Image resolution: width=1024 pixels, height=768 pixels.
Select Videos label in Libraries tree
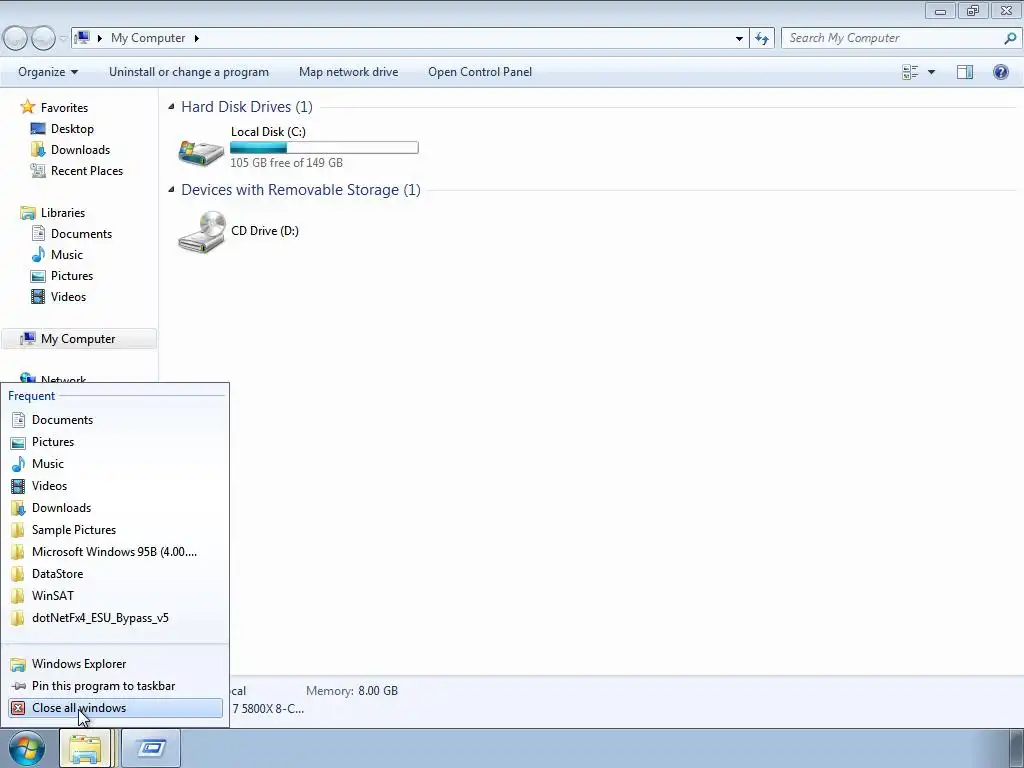click(69, 296)
